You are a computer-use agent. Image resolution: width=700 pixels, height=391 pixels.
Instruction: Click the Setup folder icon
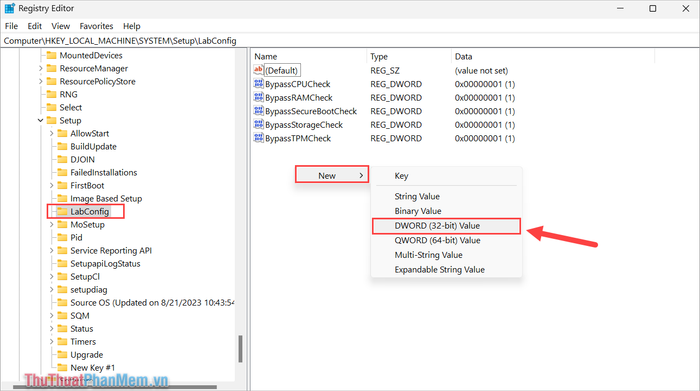coord(52,121)
